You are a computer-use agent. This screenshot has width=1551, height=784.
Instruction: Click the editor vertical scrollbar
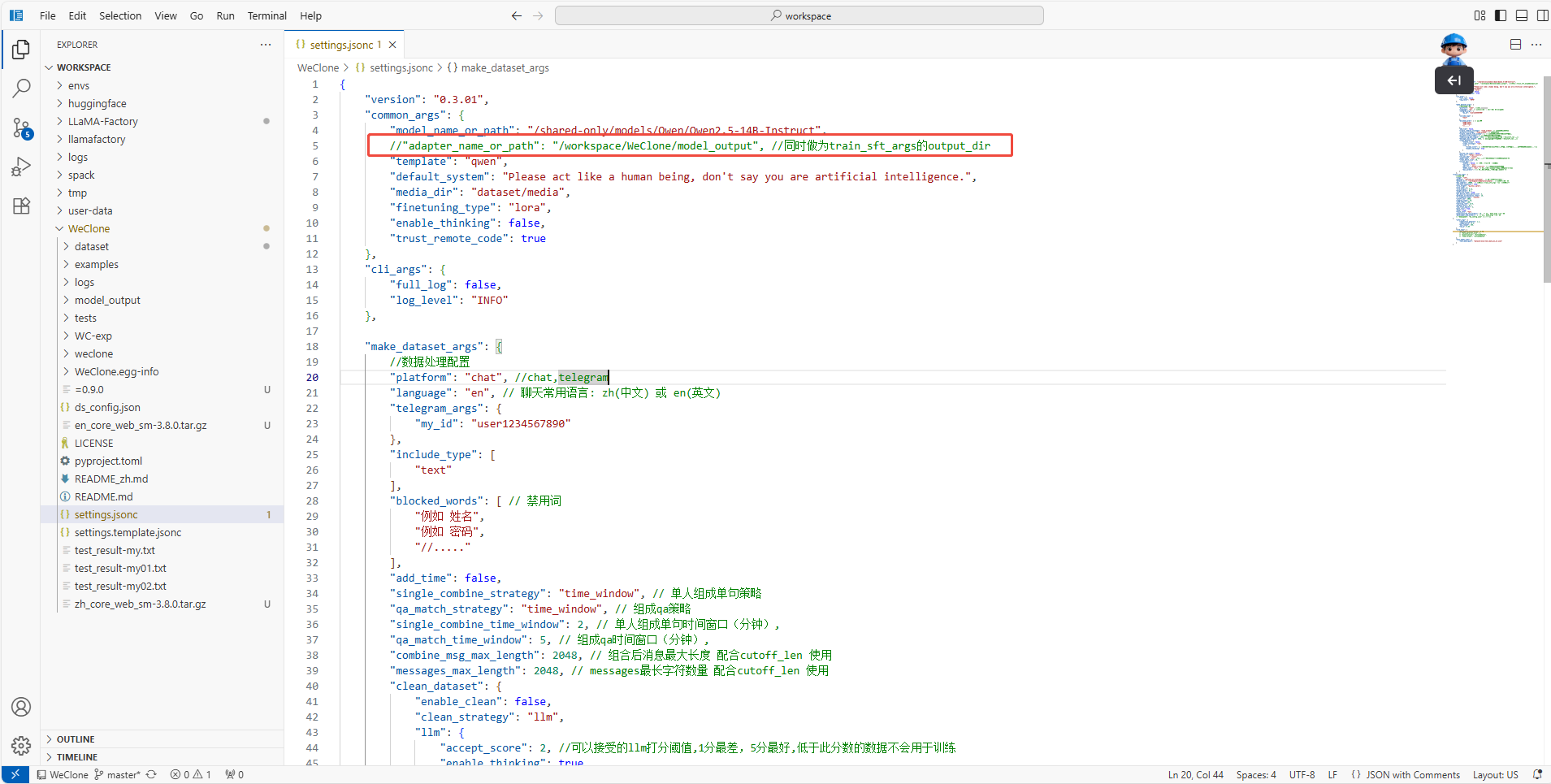tap(1545, 179)
